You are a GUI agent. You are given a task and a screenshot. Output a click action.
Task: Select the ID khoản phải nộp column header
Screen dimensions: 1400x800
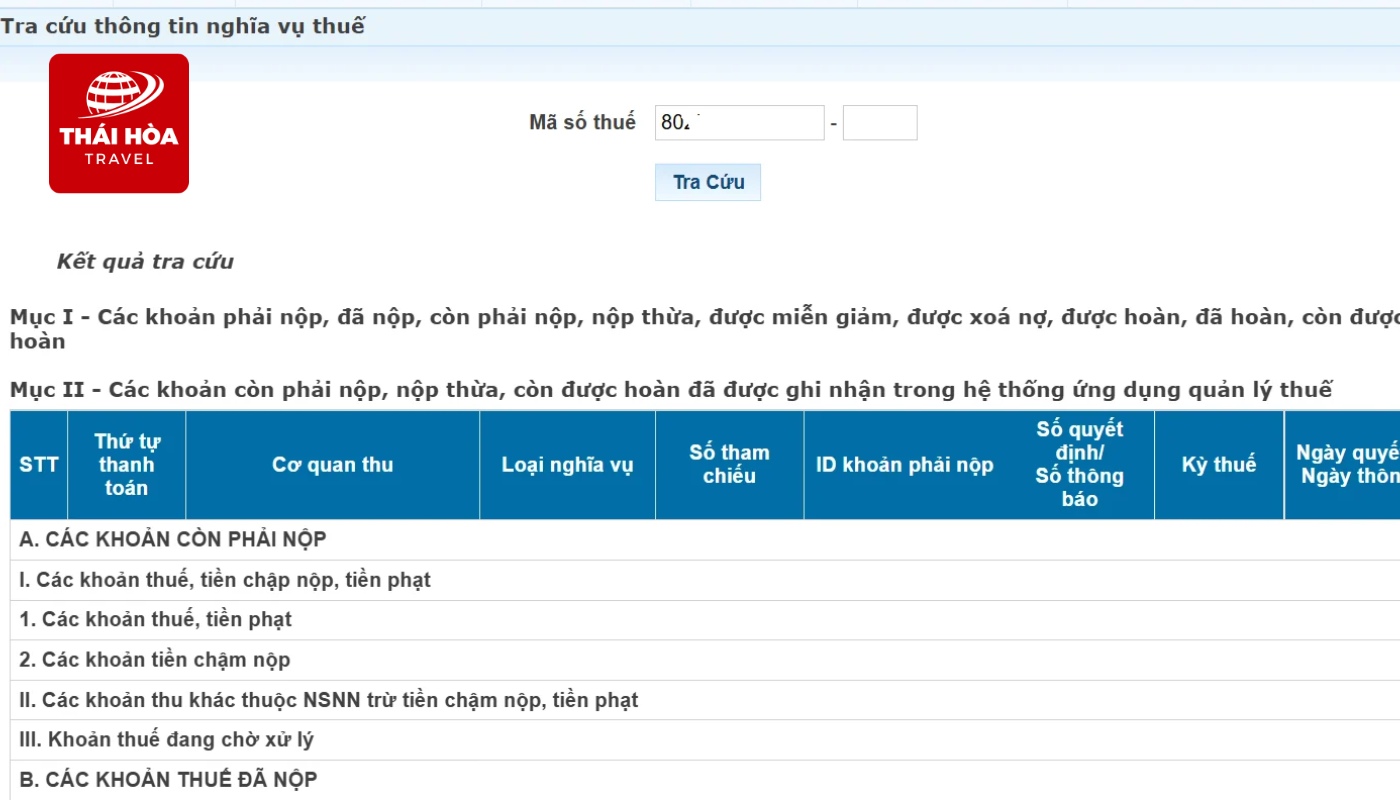(905, 465)
